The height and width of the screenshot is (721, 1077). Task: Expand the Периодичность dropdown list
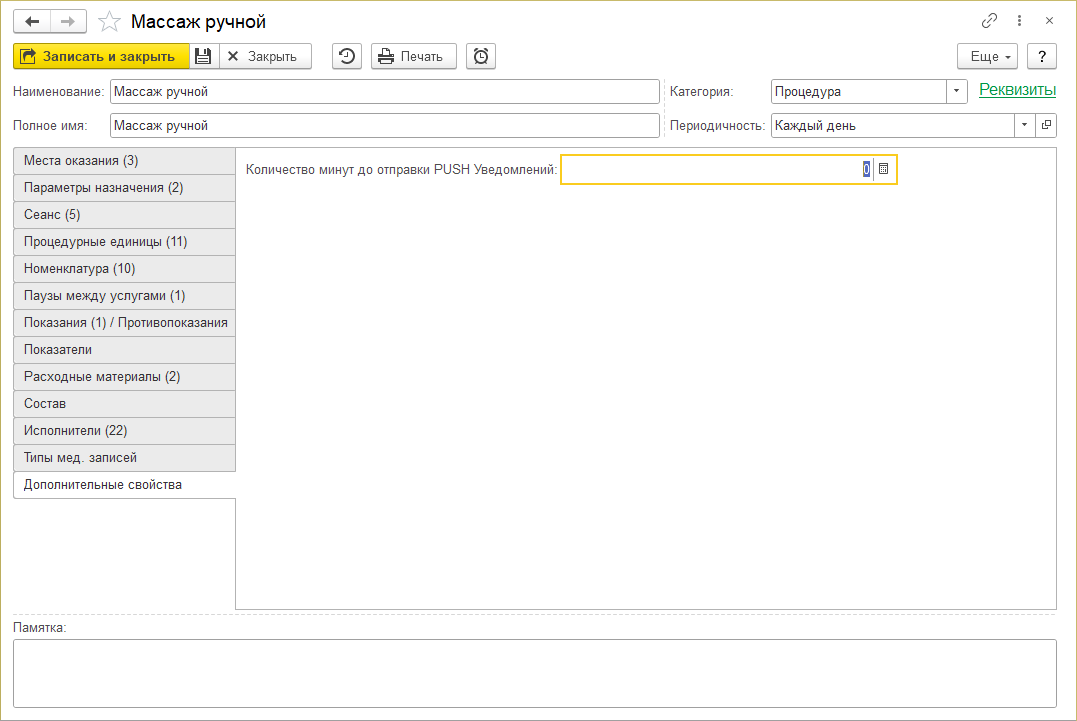(x=1024, y=125)
